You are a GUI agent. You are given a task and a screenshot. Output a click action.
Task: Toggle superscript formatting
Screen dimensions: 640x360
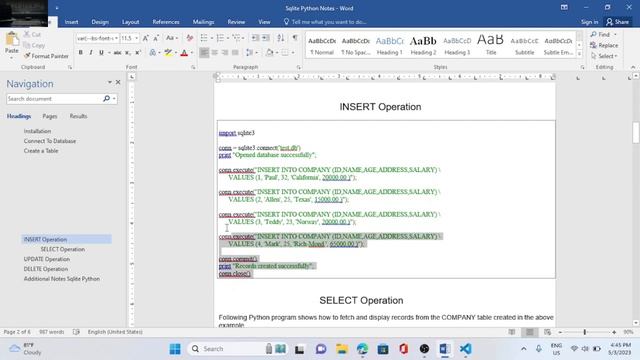tap(138, 53)
